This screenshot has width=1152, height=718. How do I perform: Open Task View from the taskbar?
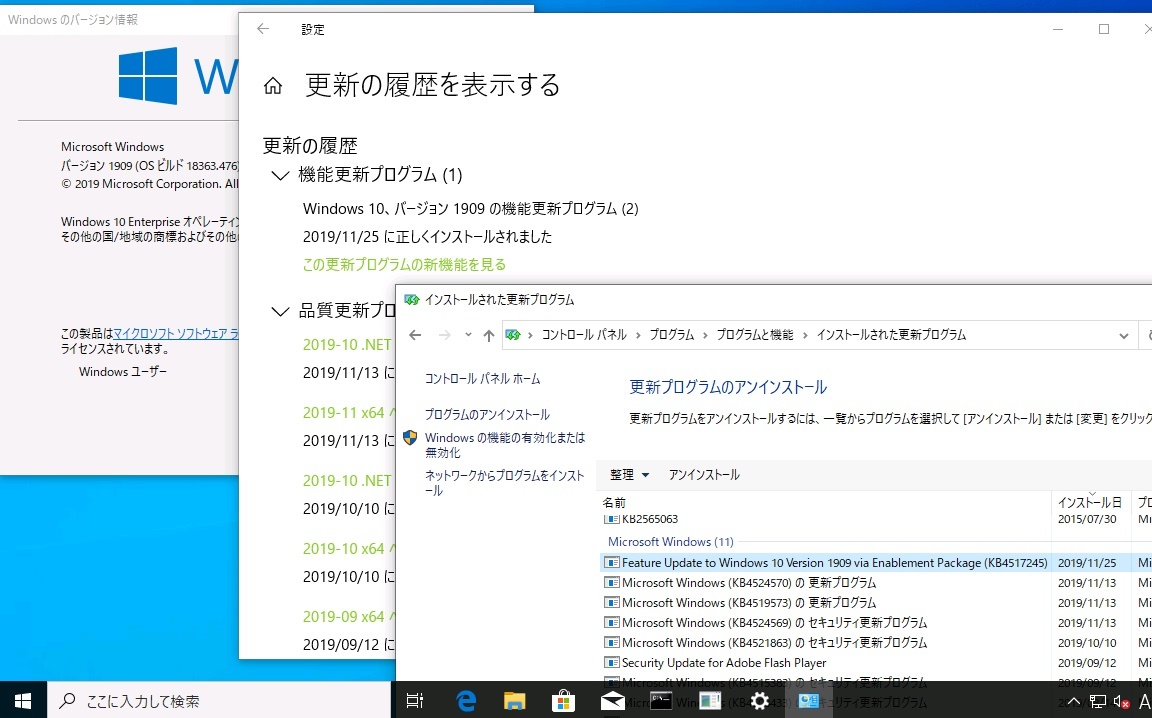(x=415, y=701)
